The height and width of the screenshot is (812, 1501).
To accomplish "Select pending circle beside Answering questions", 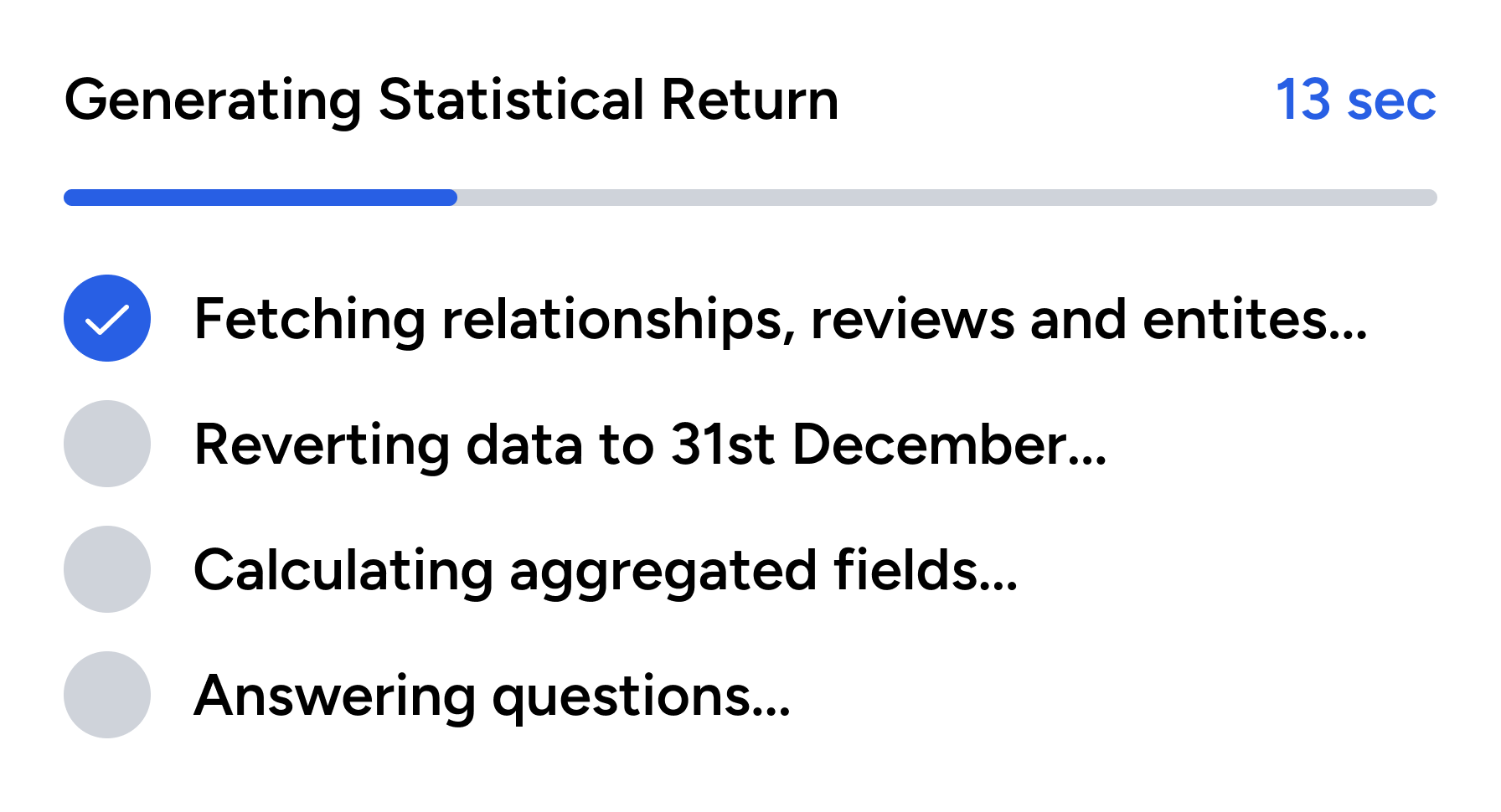I will [107, 695].
